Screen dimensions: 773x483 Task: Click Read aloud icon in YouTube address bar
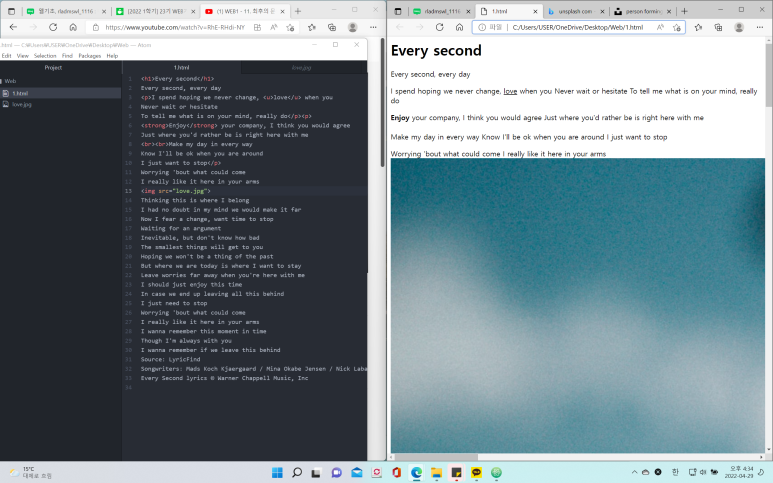pos(274,28)
